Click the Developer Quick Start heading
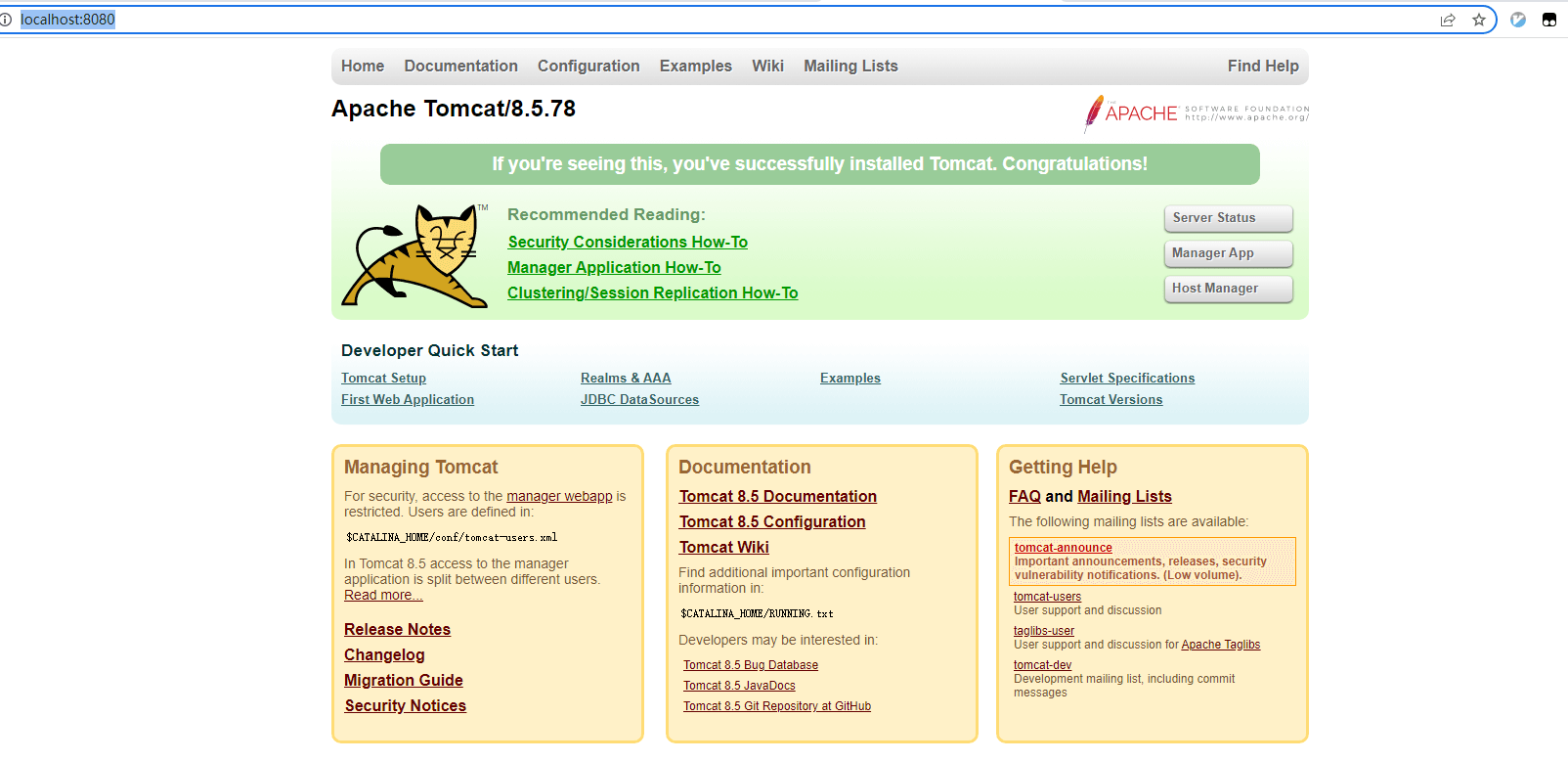This screenshot has width=1568, height=762. click(430, 350)
